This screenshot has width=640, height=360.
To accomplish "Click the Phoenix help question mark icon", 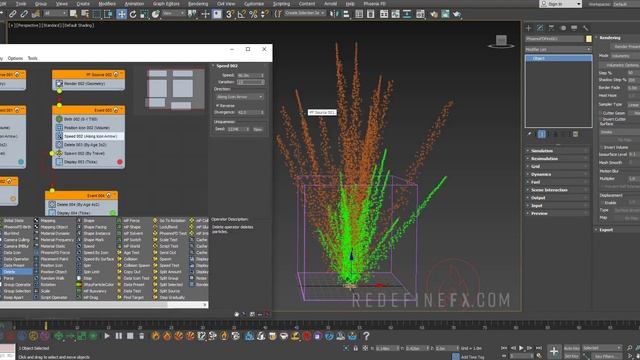I will tap(366, 336).
